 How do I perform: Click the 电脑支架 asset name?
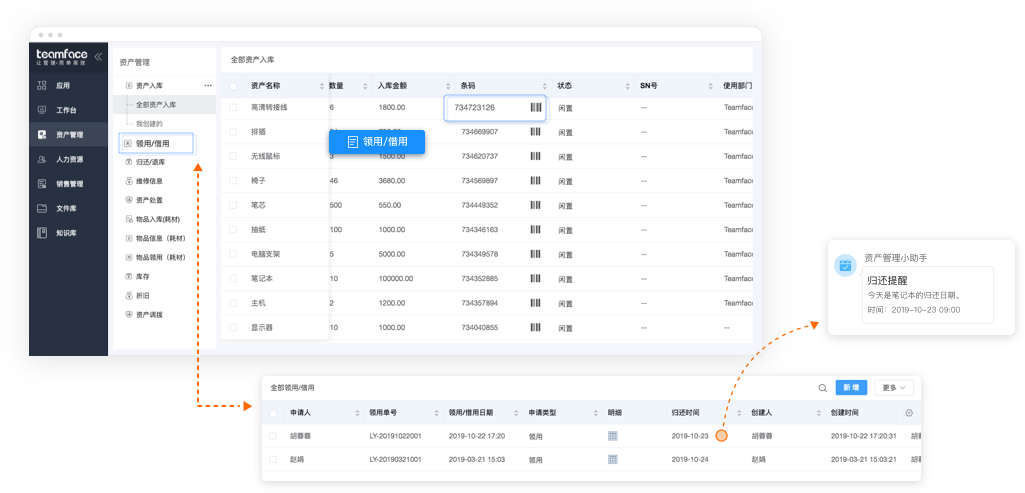[x=265, y=254]
